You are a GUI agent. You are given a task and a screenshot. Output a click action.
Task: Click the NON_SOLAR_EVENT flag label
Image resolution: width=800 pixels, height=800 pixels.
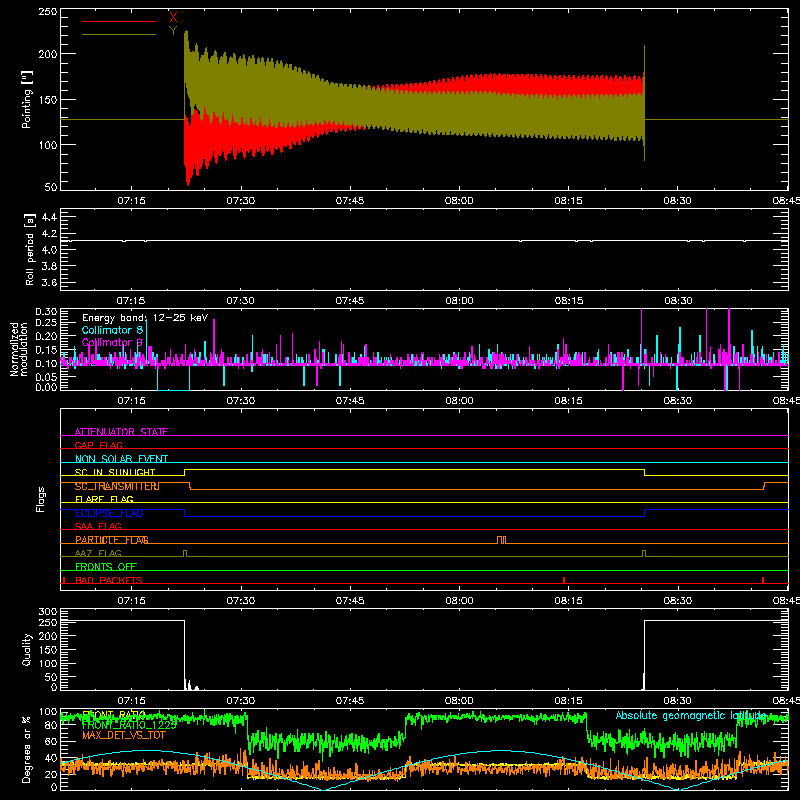(x=121, y=459)
